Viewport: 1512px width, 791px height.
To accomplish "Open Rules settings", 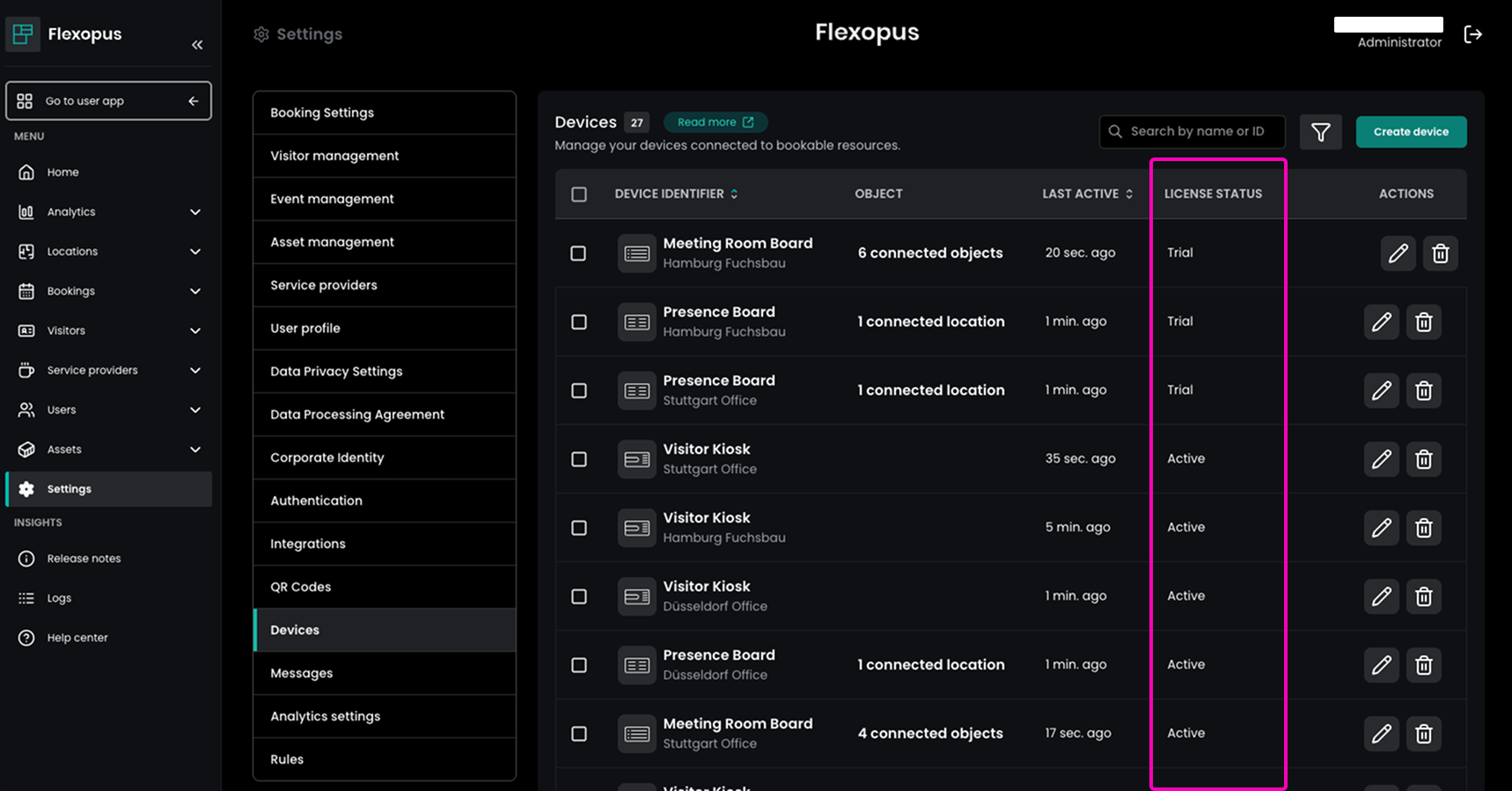I will [385, 759].
